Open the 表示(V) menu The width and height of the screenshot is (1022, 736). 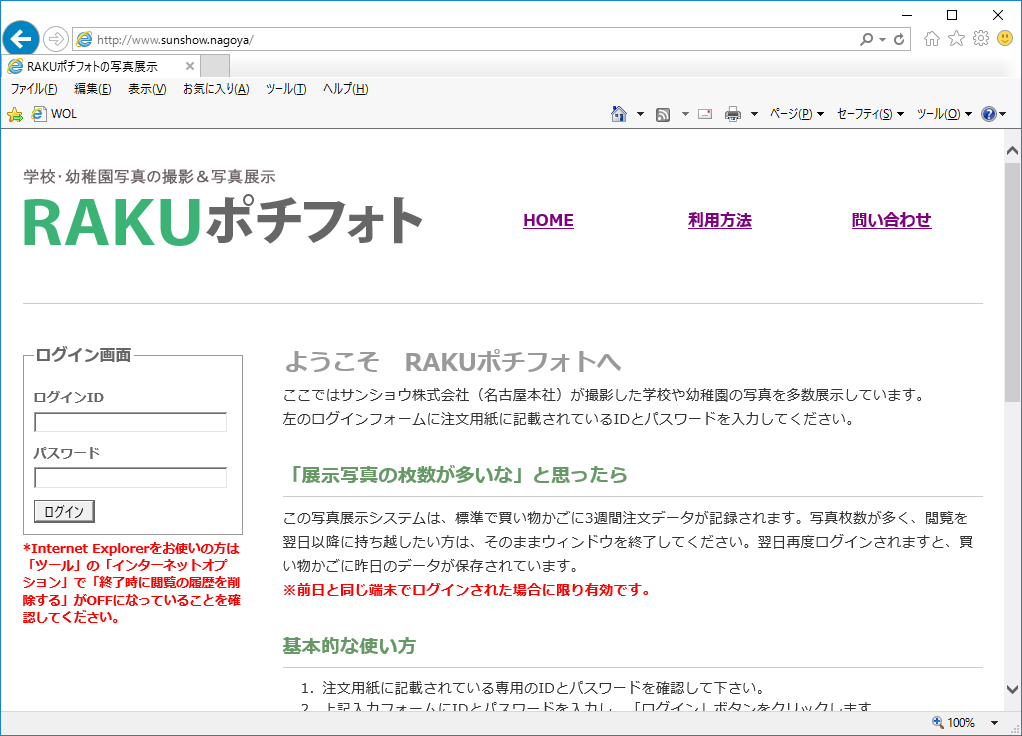[147, 89]
